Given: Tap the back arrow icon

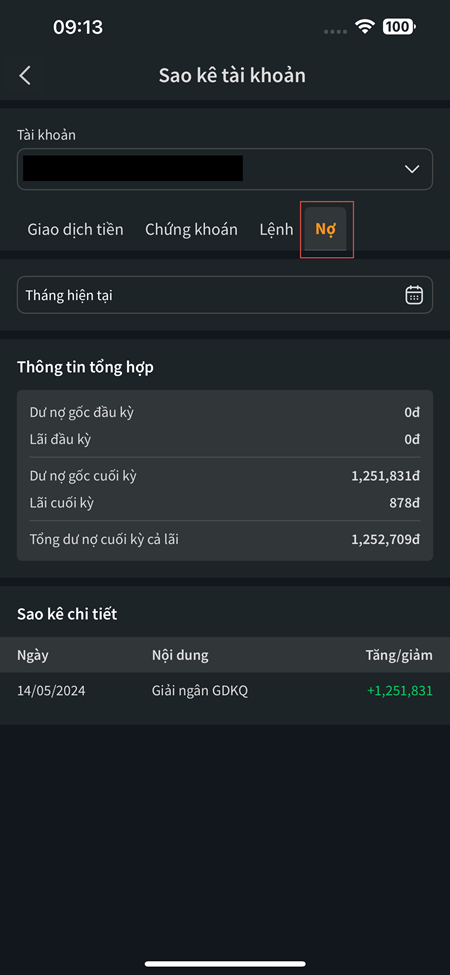Looking at the screenshot, I should coord(25,76).
